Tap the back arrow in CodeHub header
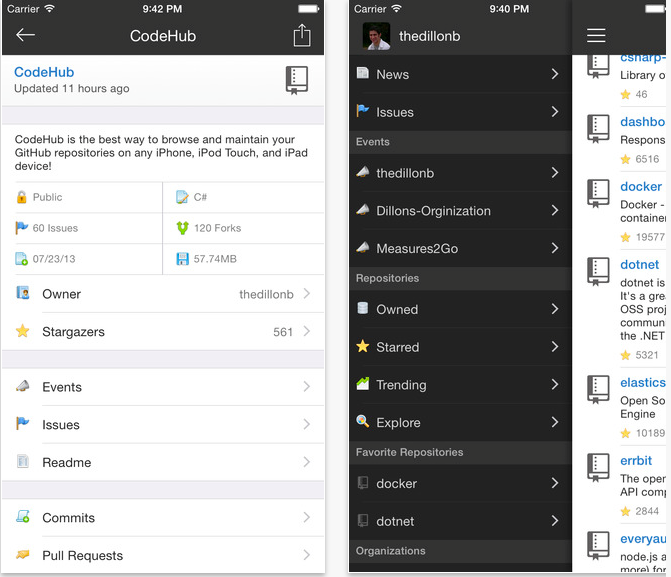 (x=25, y=35)
